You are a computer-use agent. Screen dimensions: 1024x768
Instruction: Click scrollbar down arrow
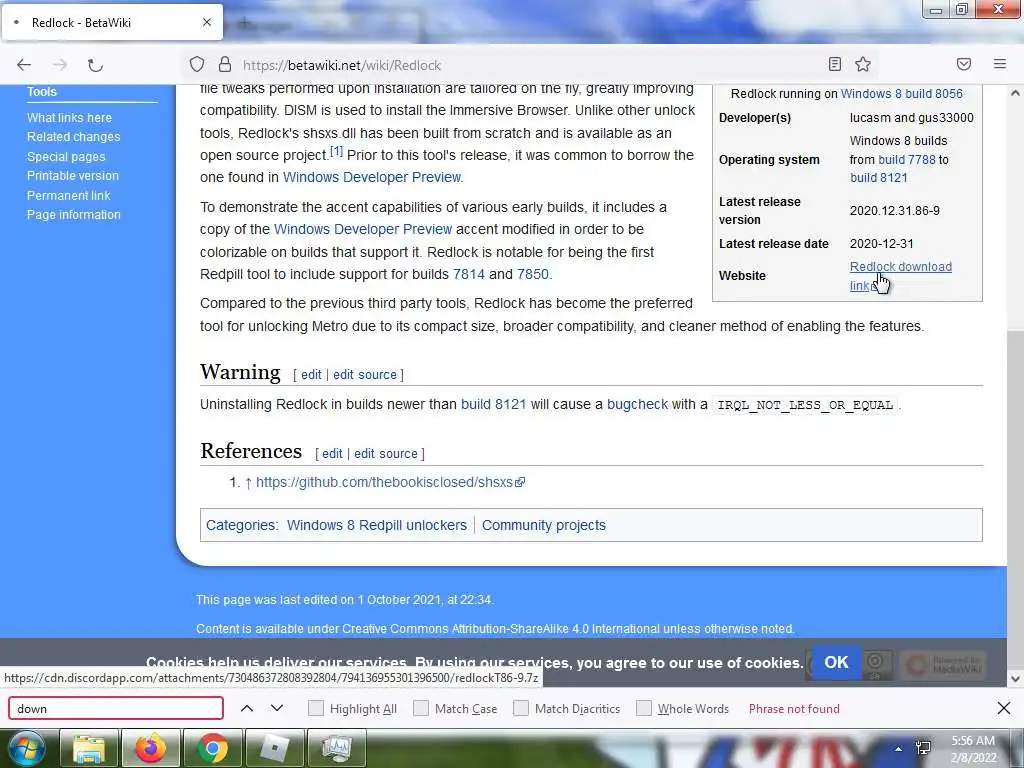coord(1015,679)
